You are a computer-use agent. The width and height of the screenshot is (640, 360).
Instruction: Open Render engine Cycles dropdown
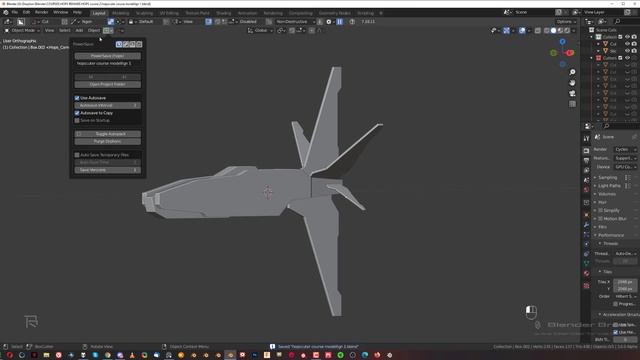click(625, 150)
